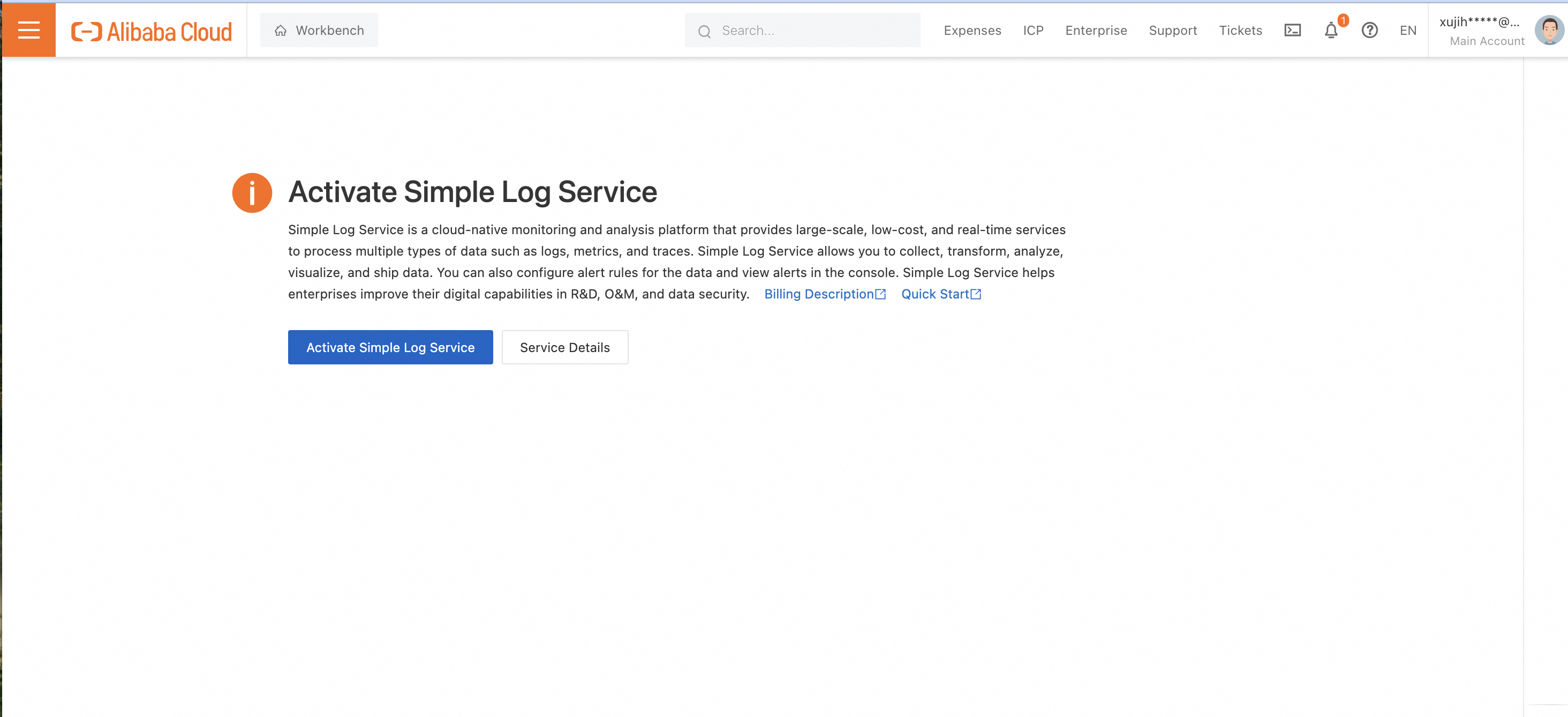Open notifications bell icon

point(1331,31)
